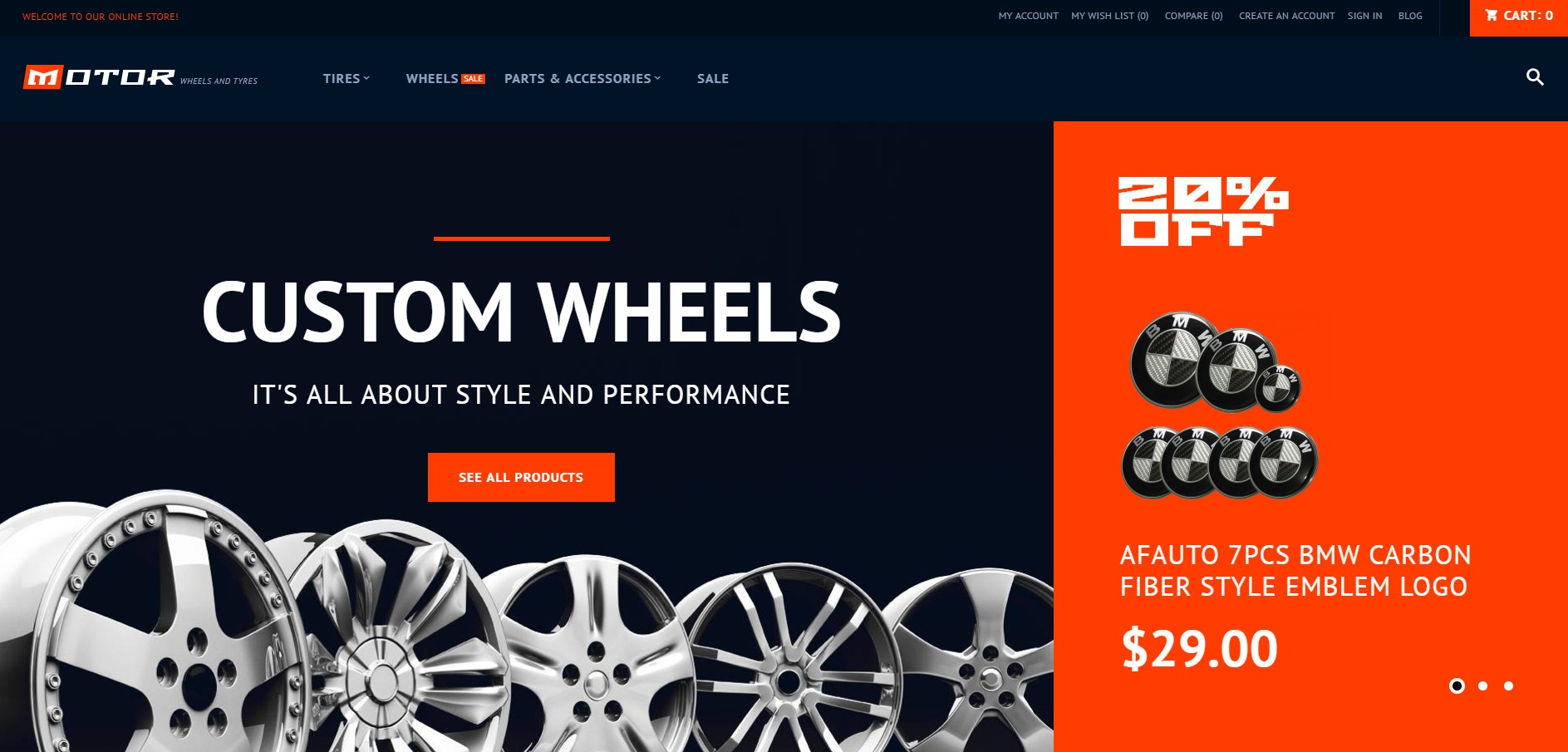This screenshot has width=1568, height=752.
Task: Select the third slider pagination dot
Action: 1508,686
